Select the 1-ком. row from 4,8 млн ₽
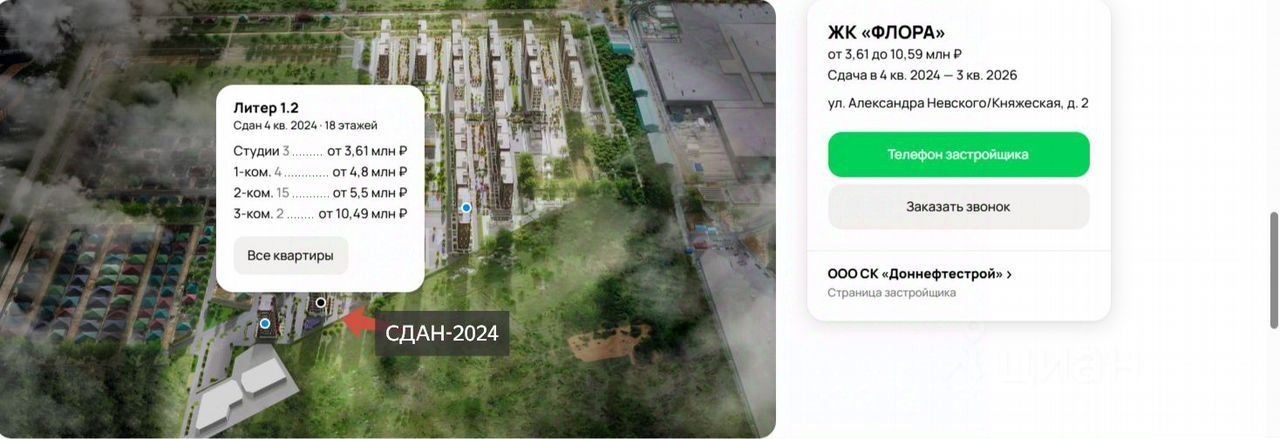This screenshot has width=1280, height=439. [320, 172]
